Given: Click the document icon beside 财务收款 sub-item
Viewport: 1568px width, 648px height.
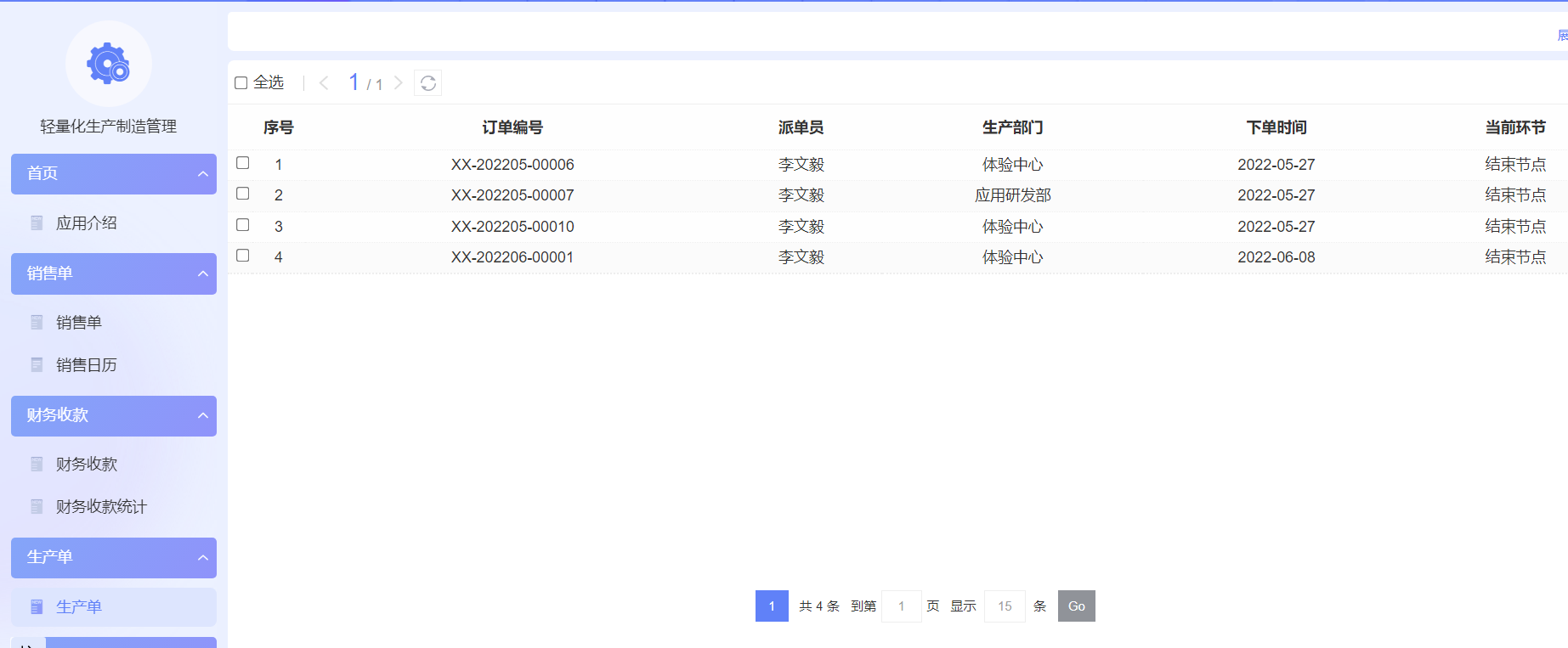Looking at the screenshot, I should (x=37, y=465).
